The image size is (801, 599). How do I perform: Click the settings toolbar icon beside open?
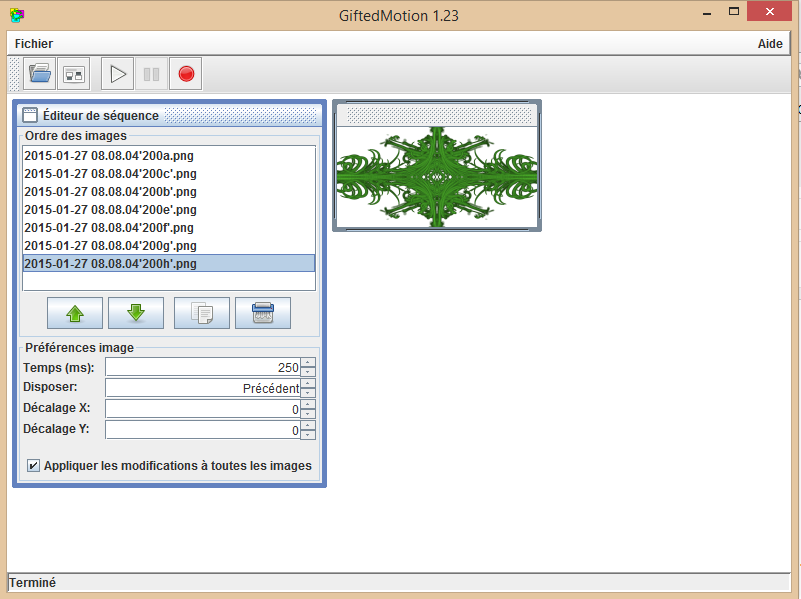pos(73,73)
